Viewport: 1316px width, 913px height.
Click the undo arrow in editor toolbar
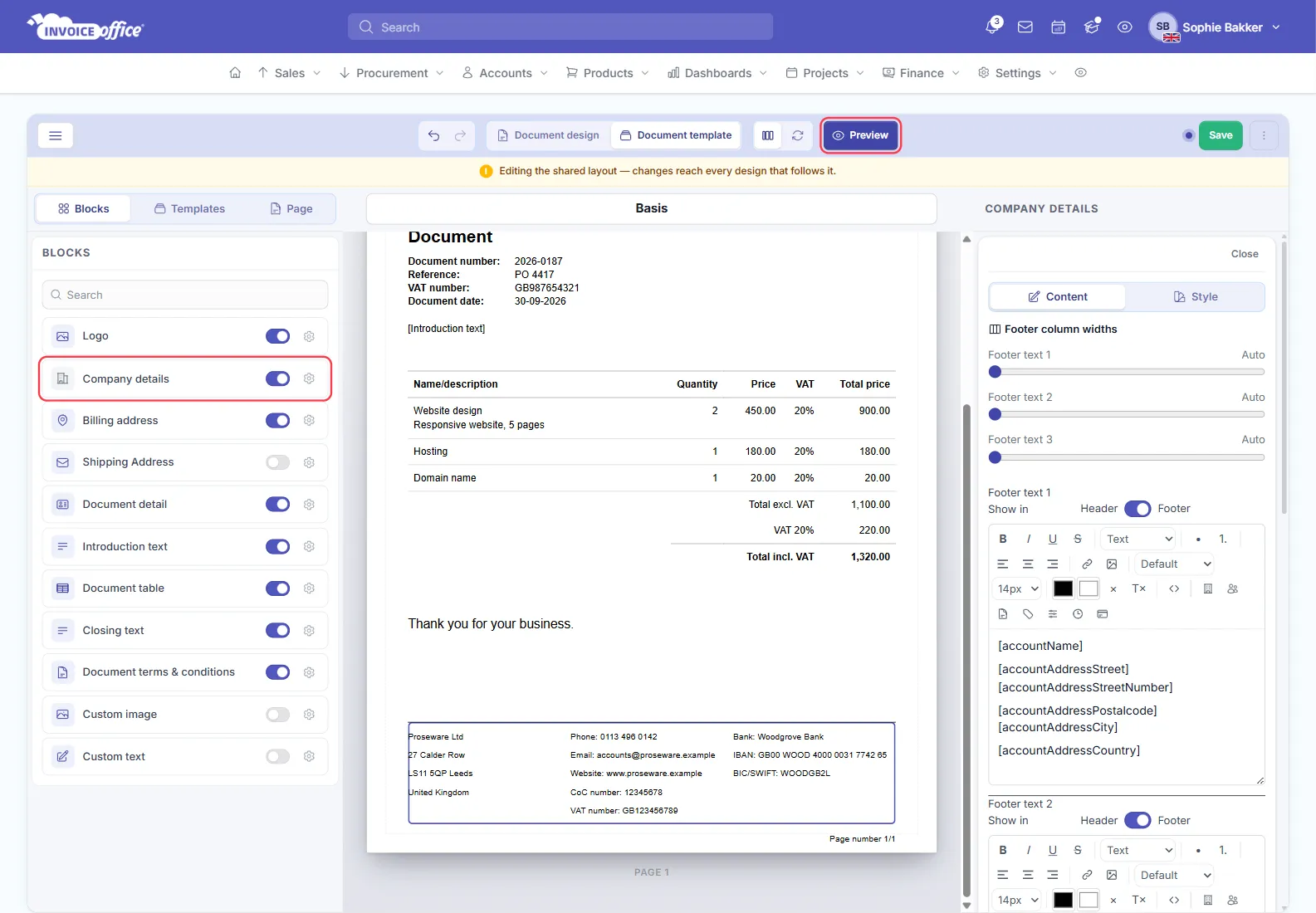click(433, 135)
